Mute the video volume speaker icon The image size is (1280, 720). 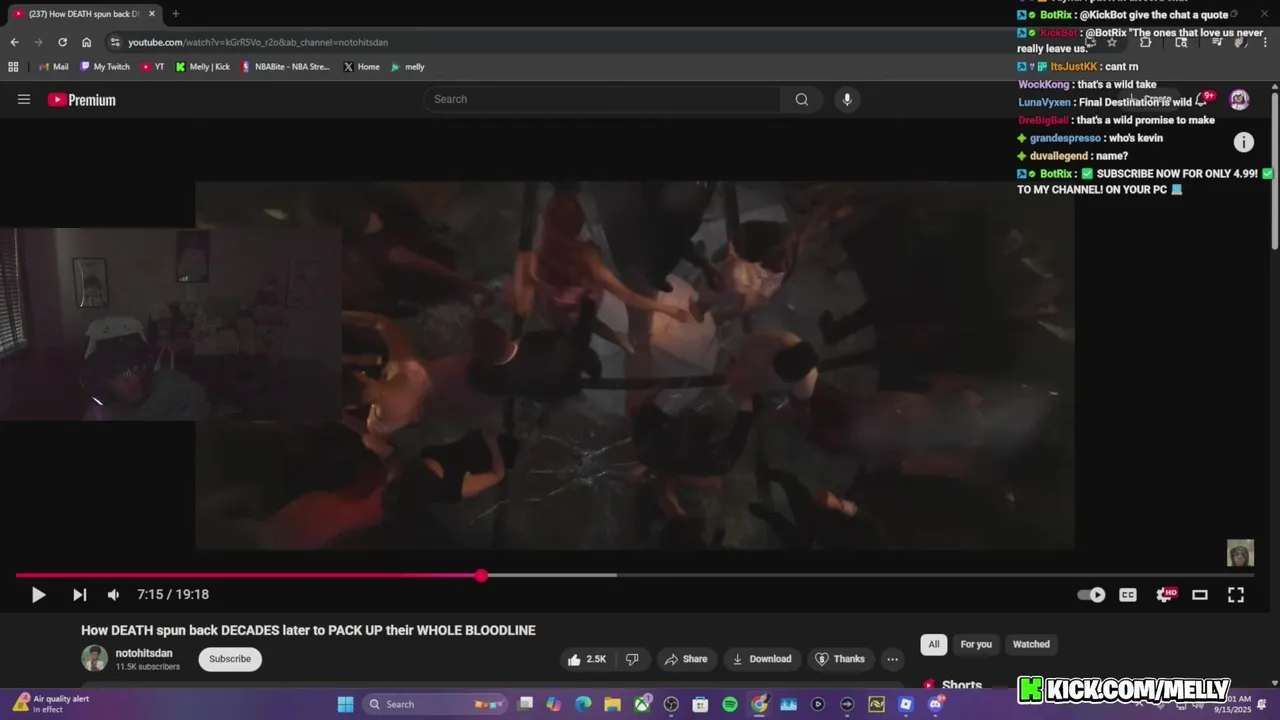tap(113, 595)
